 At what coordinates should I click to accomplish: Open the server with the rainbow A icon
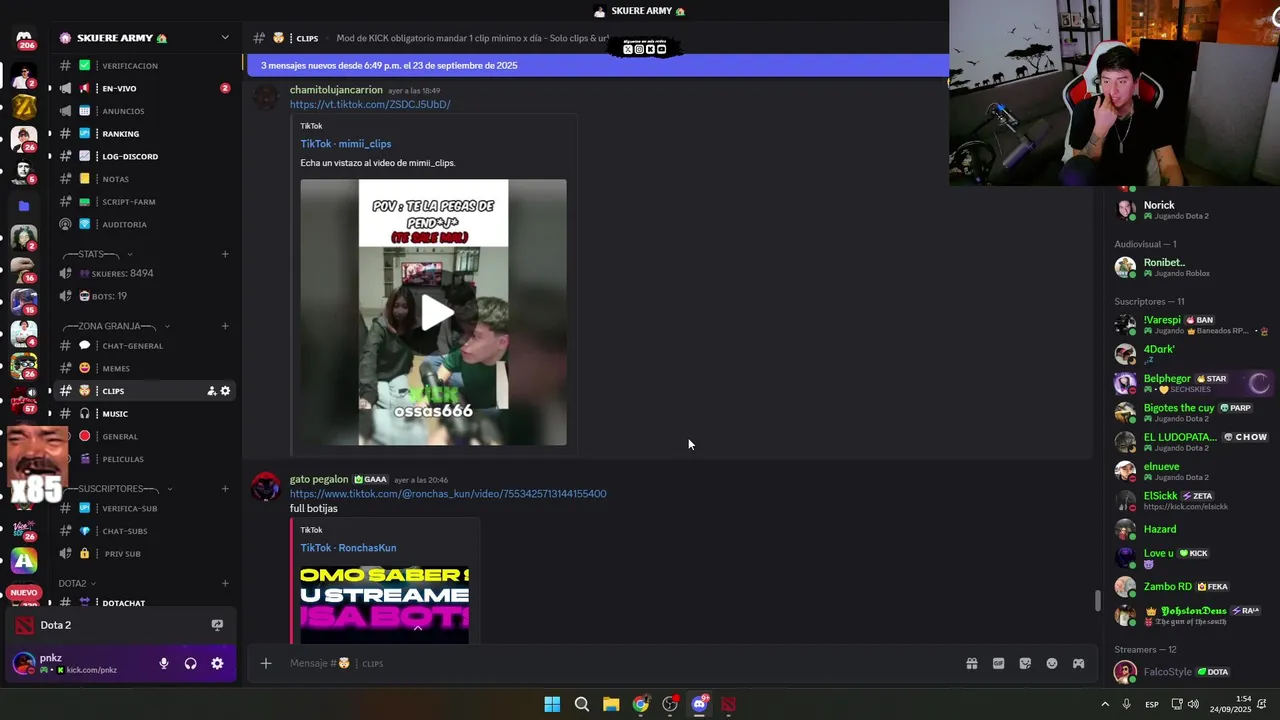24,560
